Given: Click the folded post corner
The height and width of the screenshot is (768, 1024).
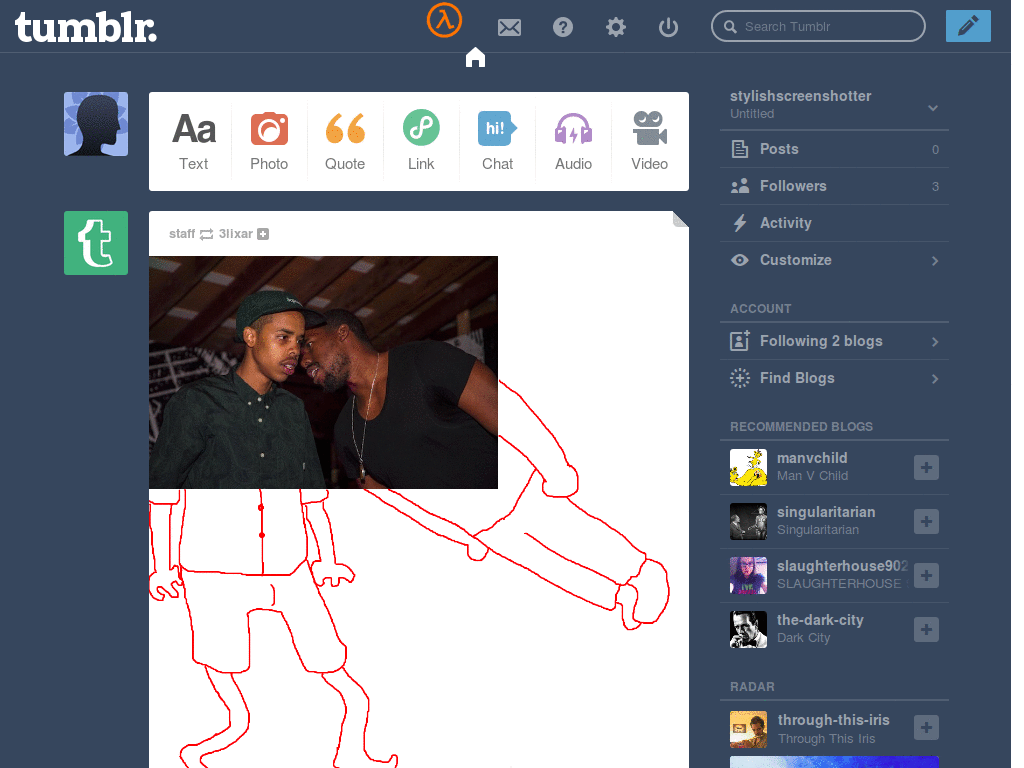Looking at the screenshot, I should coord(680,219).
